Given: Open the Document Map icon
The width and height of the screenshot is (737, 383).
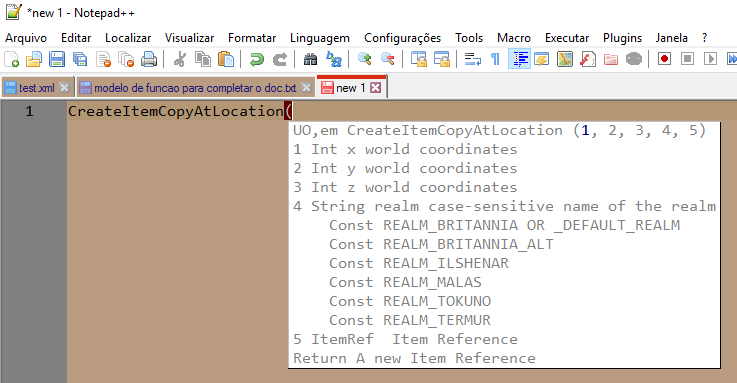Looking at the screenshot, I should click(565, 59).
